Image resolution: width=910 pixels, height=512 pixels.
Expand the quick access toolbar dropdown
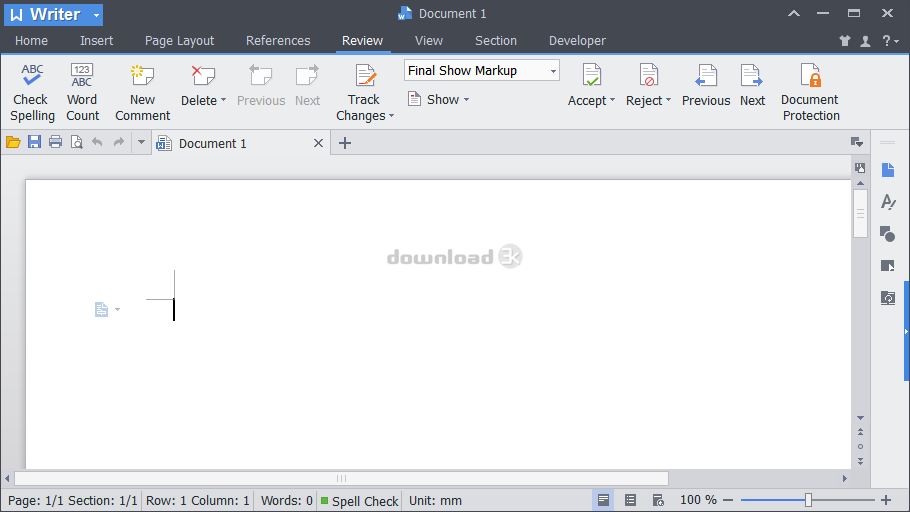[x=141, y=142]
